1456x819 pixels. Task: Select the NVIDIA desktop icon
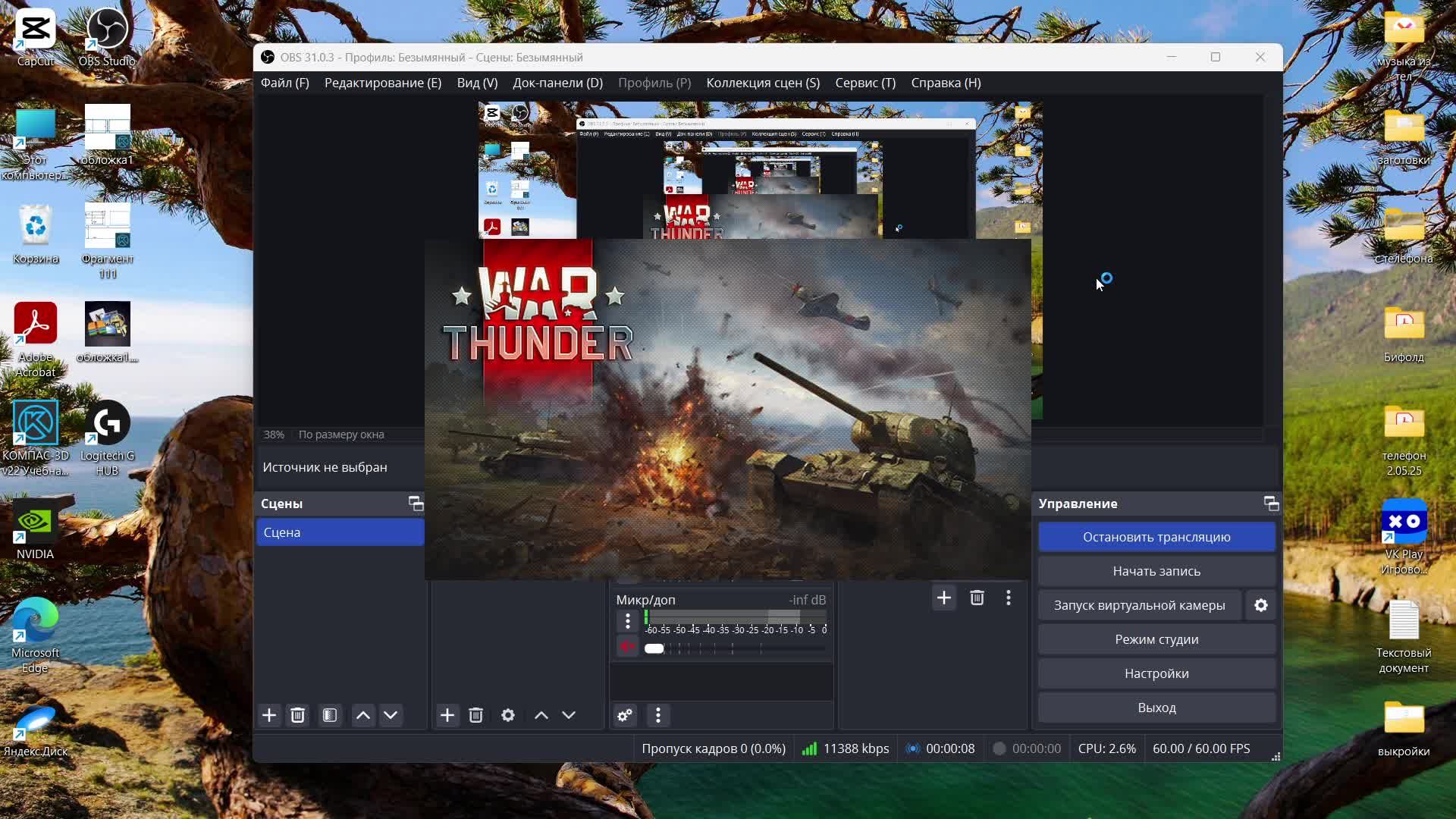36,529
